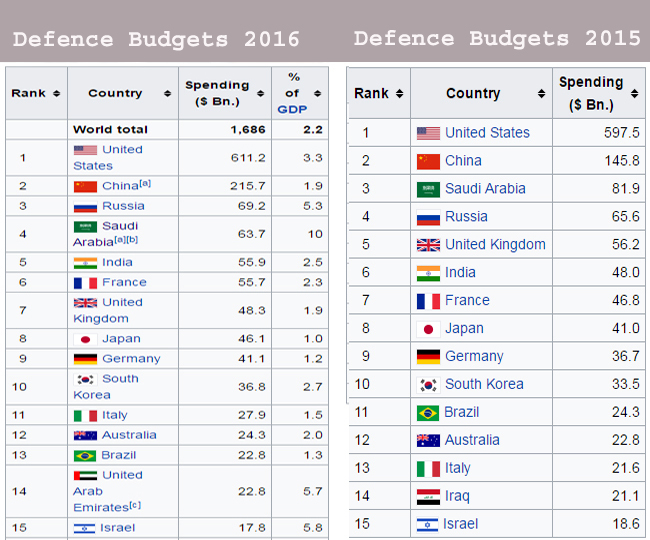Click the Japan flag in 2016 table
This screenshot has width=650, height=540.
click(85, 339)
